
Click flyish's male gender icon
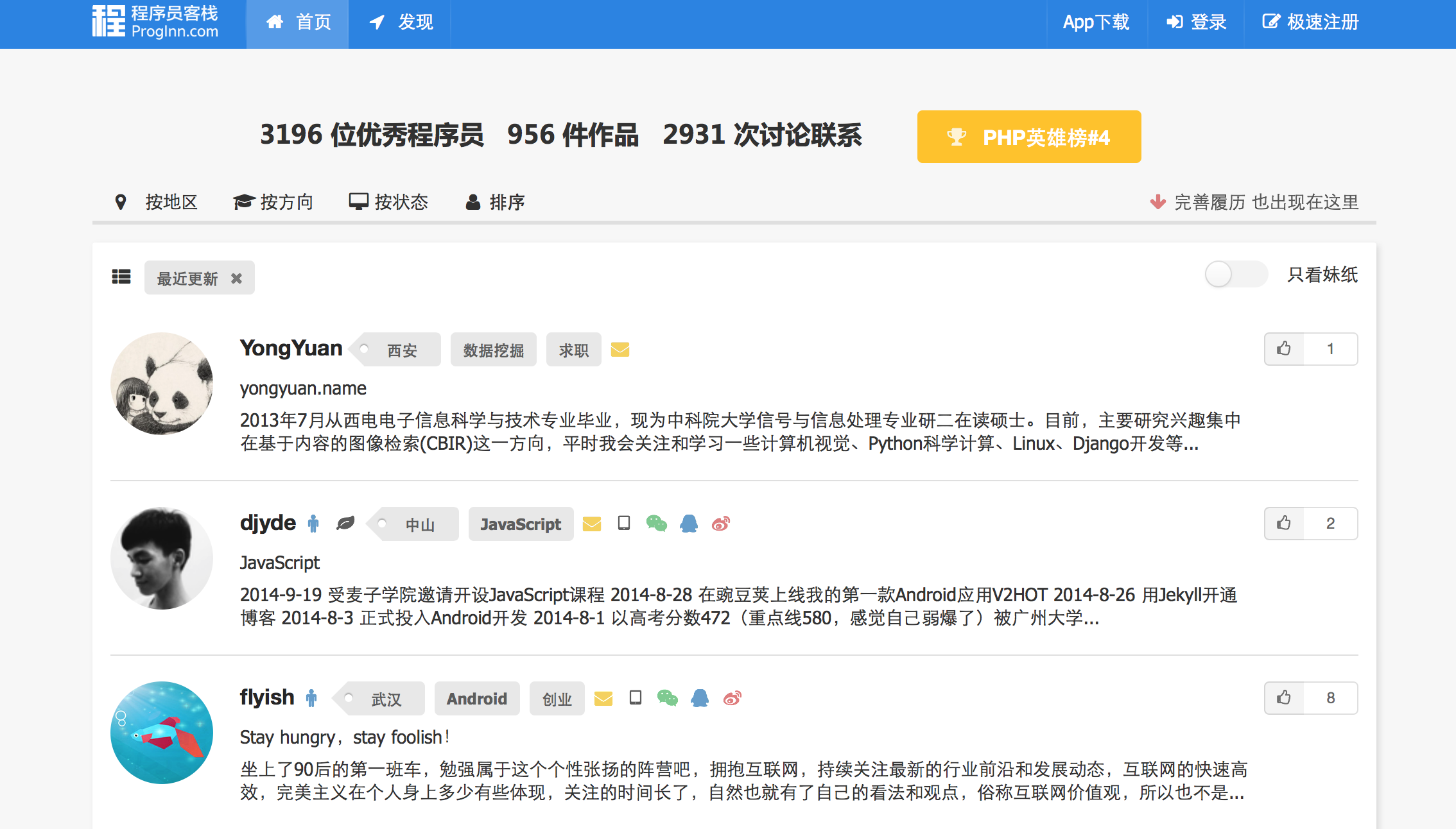[311, 698]
